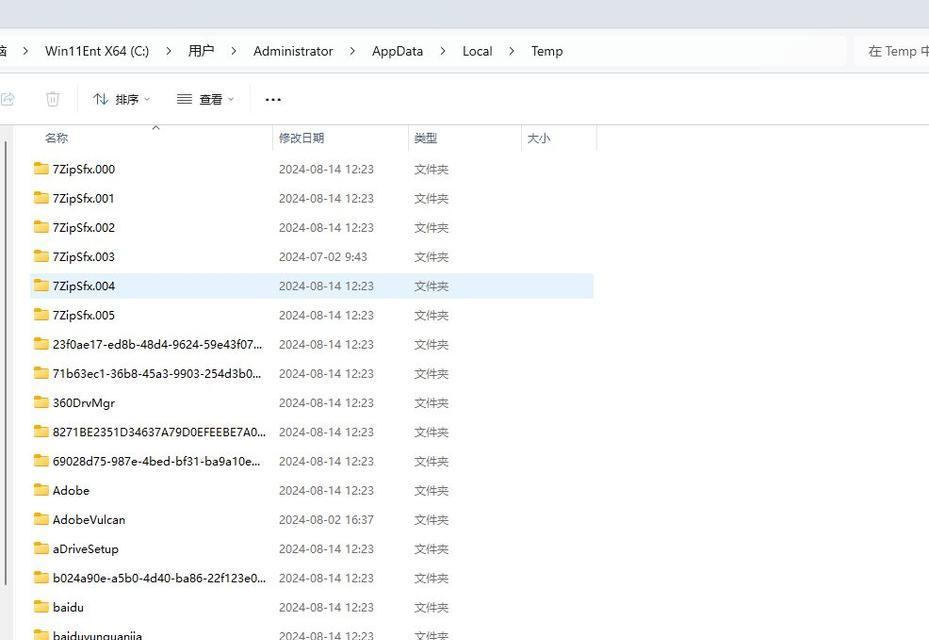
Task: Expand chevron before Win11Ent X64 (C:)
Action: click(25, 52)
